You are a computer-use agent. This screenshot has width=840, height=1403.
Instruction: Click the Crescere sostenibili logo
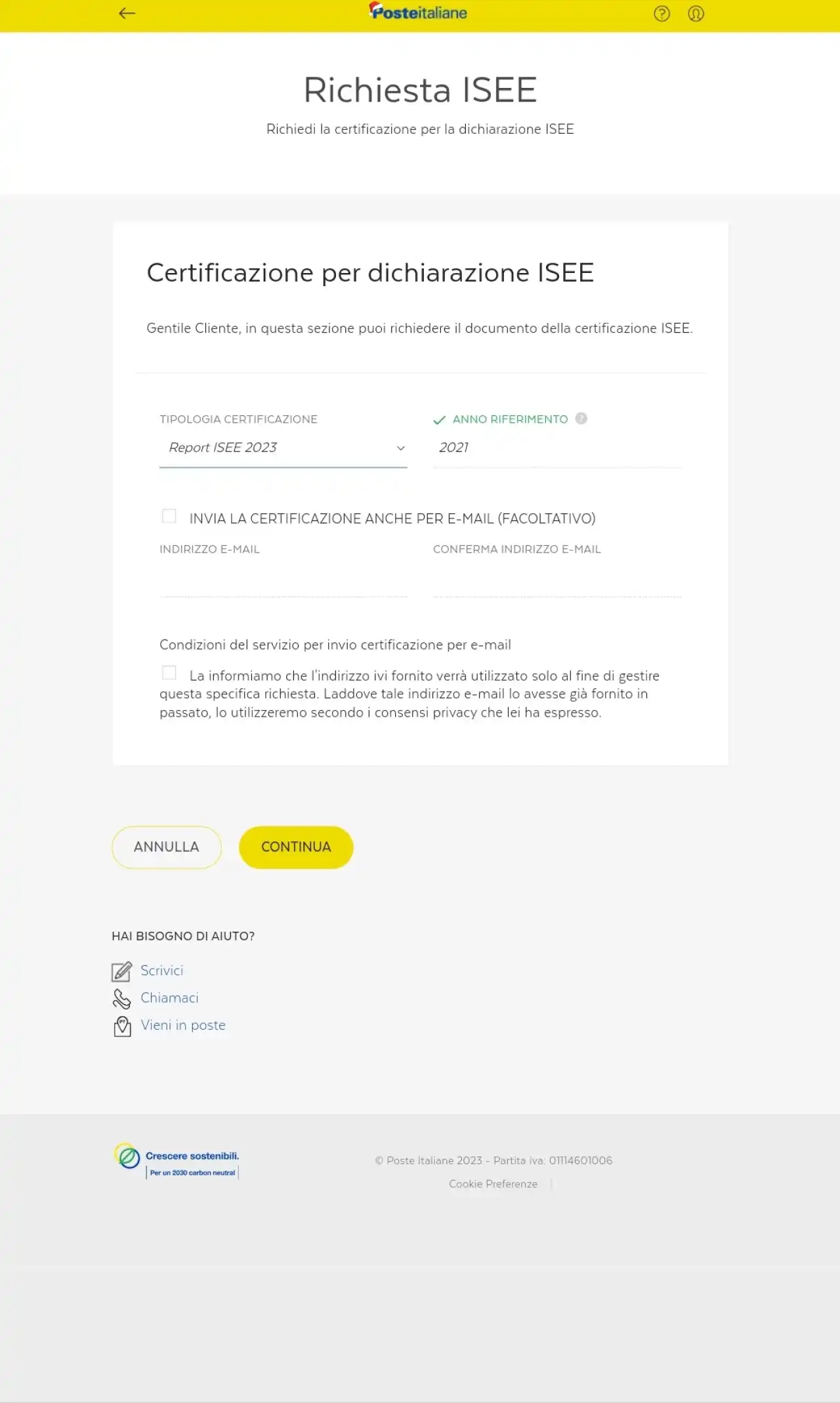click(177, 1162)
